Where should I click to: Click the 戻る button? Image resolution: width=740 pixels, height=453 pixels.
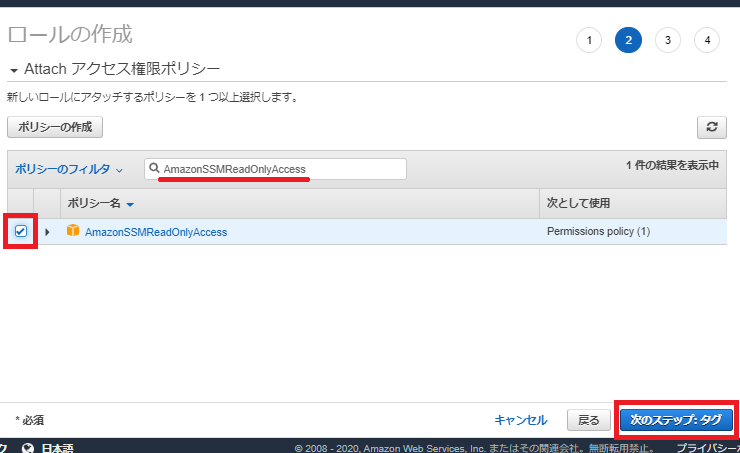(x=589, y=420)
